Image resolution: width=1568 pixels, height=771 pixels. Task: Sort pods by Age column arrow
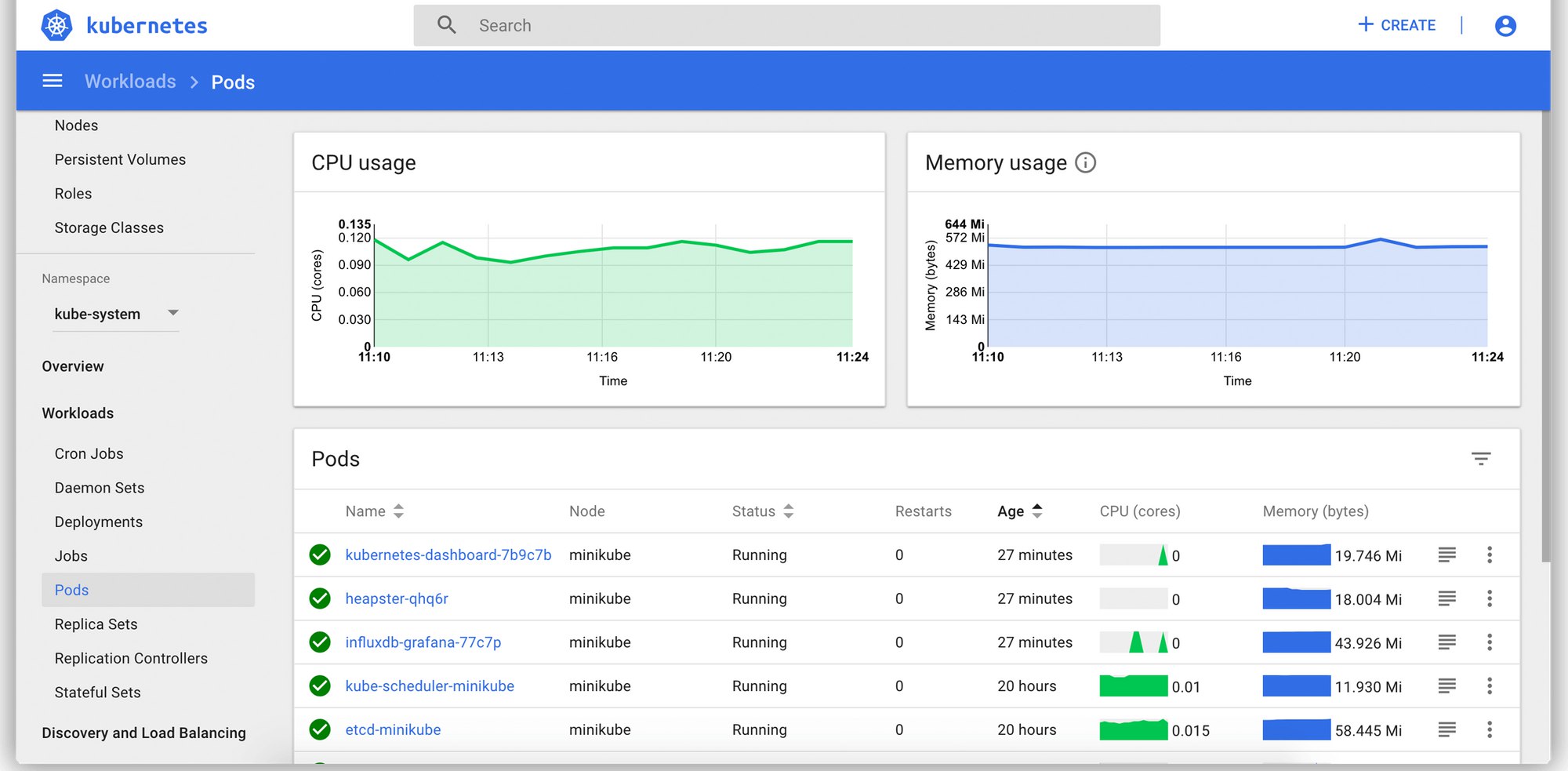(1037, 511)
